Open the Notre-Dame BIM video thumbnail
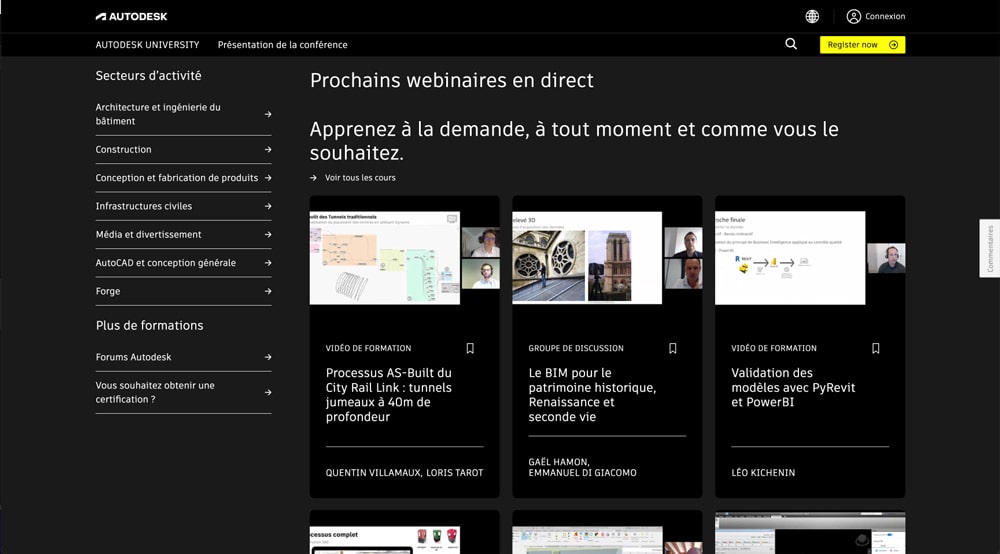 [x=607, y=258]
